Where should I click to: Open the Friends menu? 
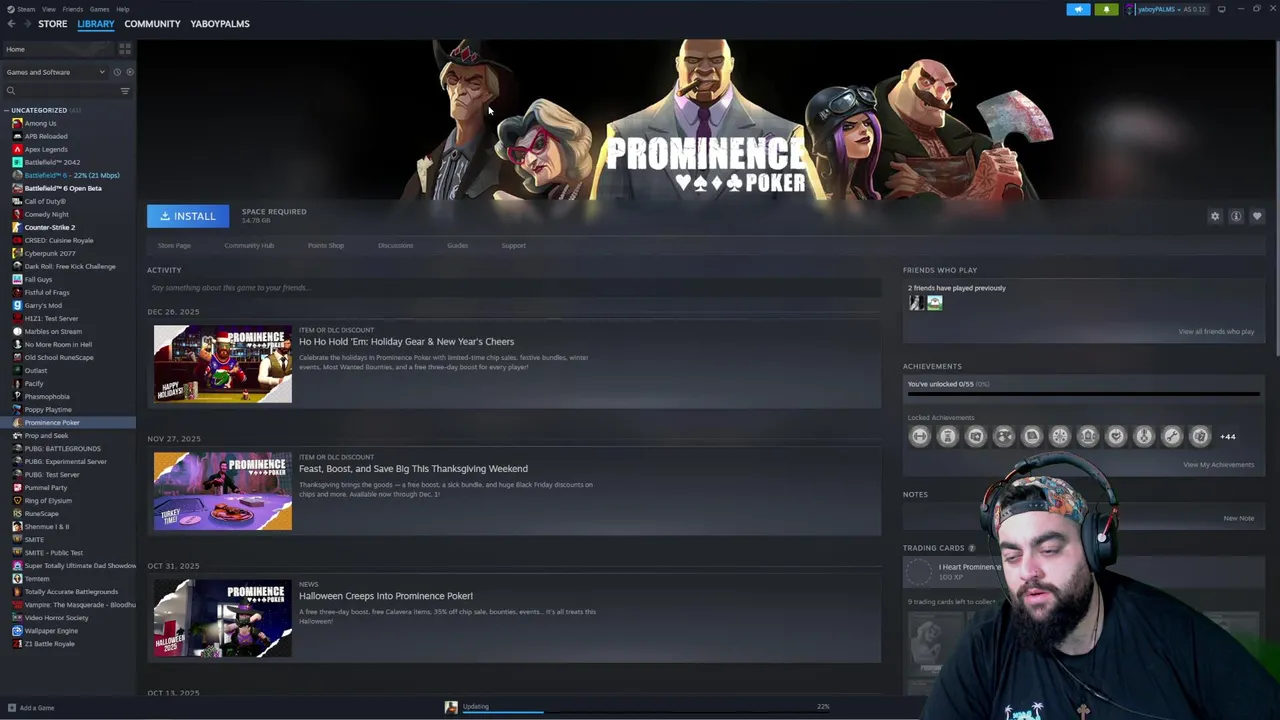[73, 9]
